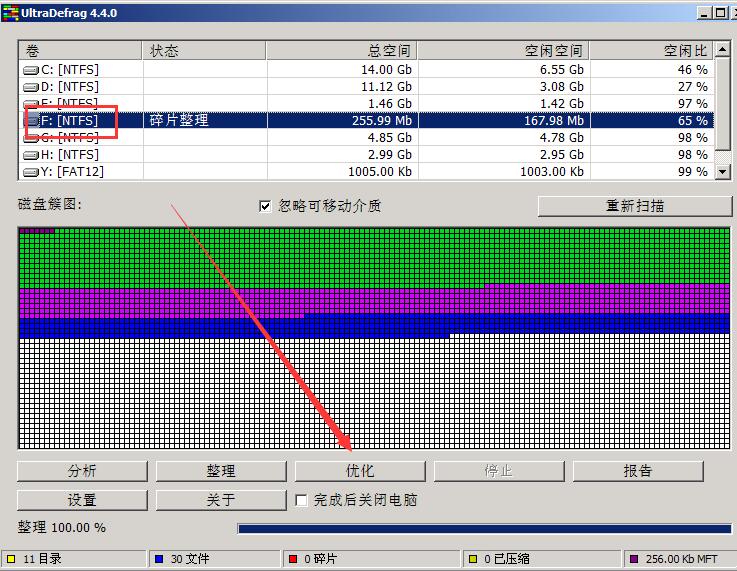Sort by the 空闲比 column header
The image size is (737, 571).
651,50
